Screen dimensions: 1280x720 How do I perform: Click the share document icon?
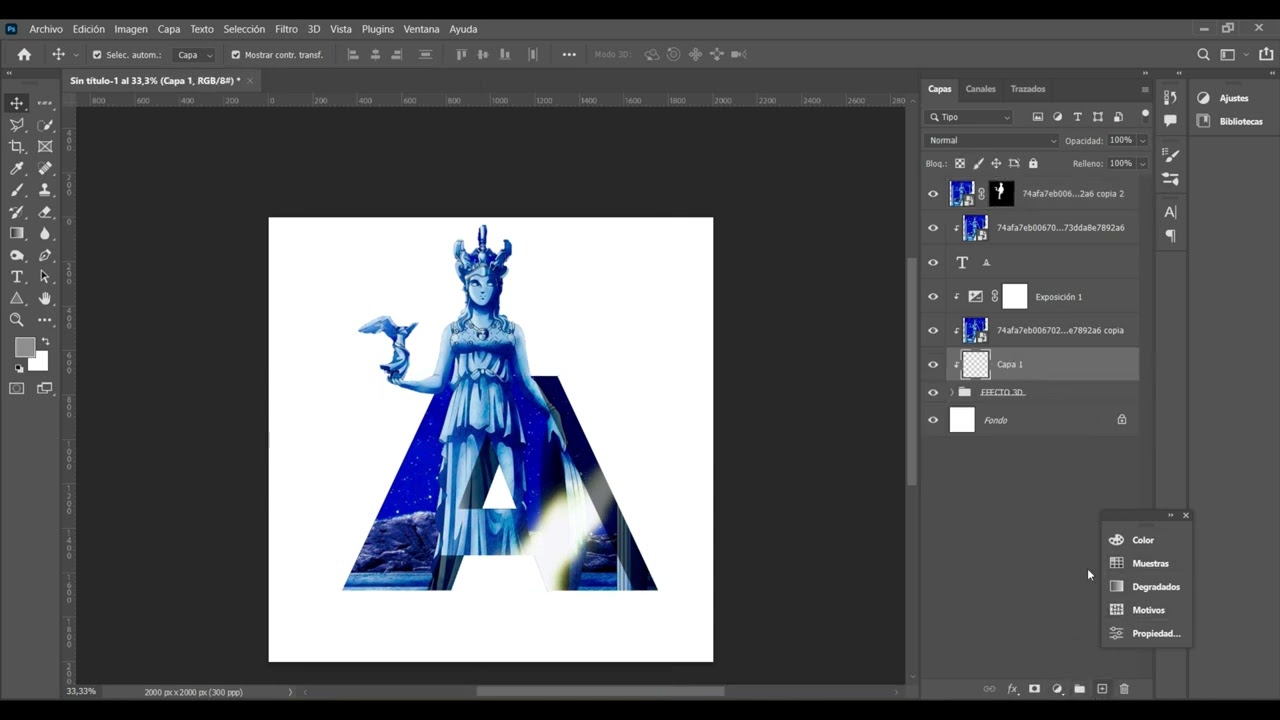click(x=1266, y=54)
